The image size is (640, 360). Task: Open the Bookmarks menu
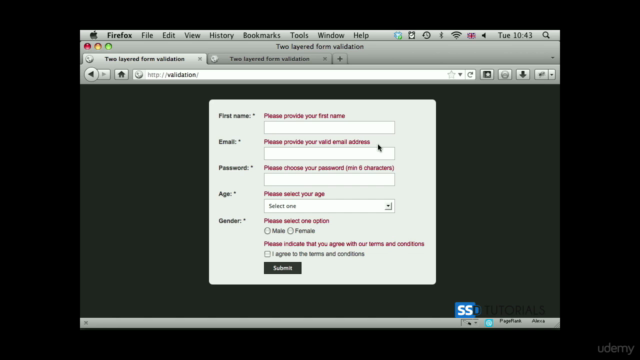262,36
